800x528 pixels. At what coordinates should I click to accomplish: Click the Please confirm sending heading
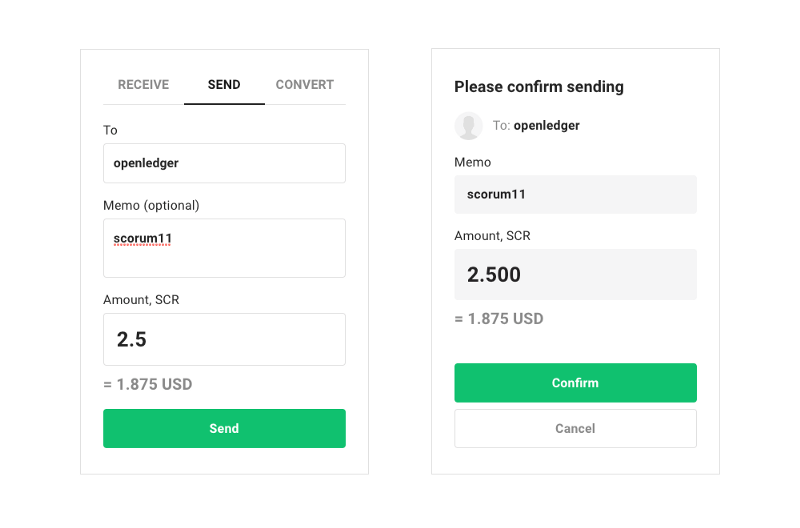pyautogui.click(x=539, y=87)
